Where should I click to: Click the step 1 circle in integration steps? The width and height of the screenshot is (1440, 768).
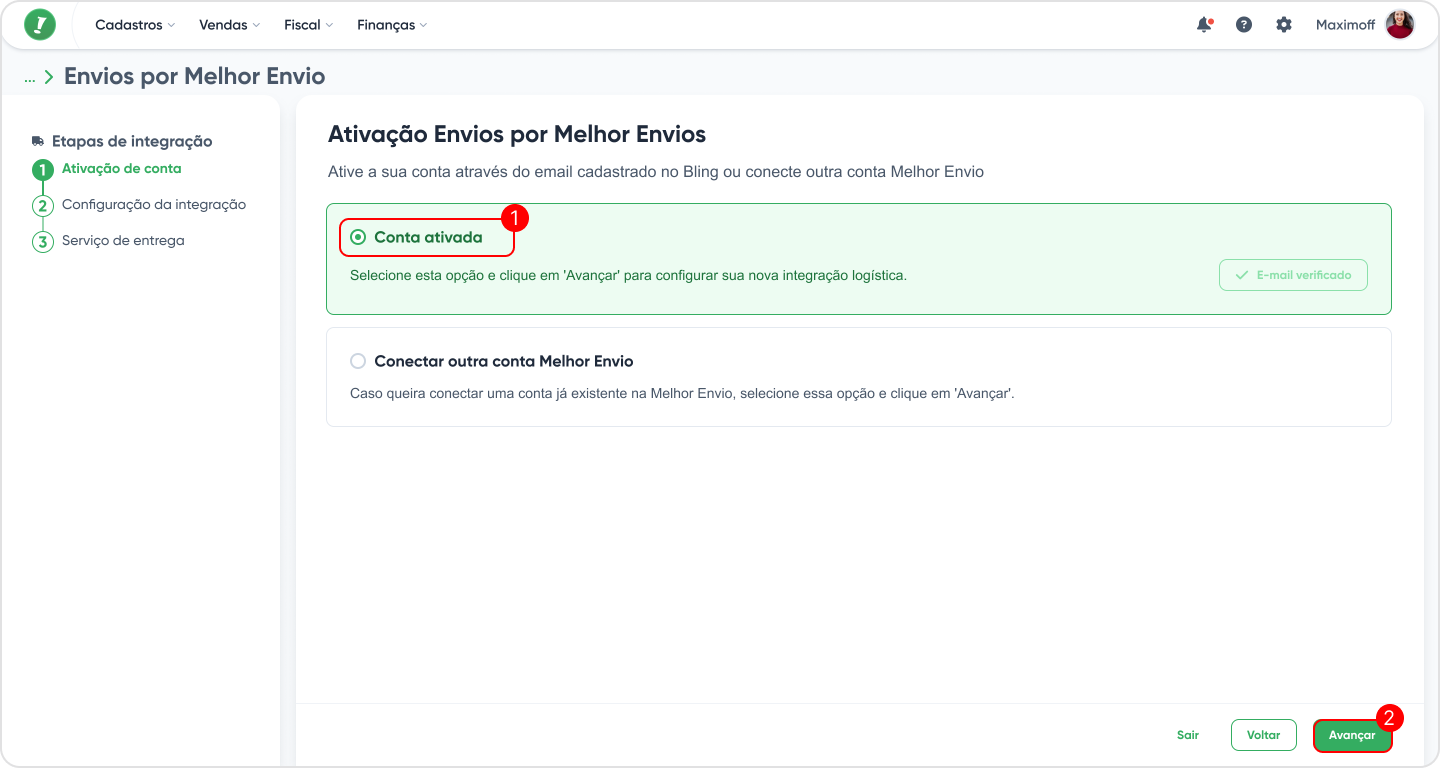pyautogui.click(x=42, y=170)
